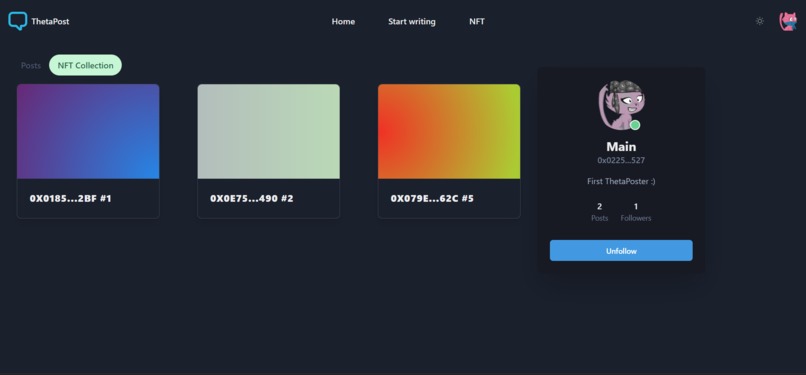Select the NFT Collection tab
Viewport: 806px width, 375px height.
coord(85,65)
